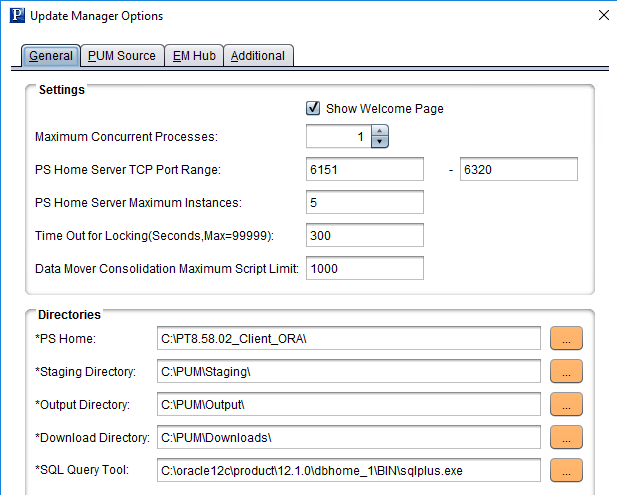
Task: Browse for the SQL Query Tool executable
Action: pos(566,470)
